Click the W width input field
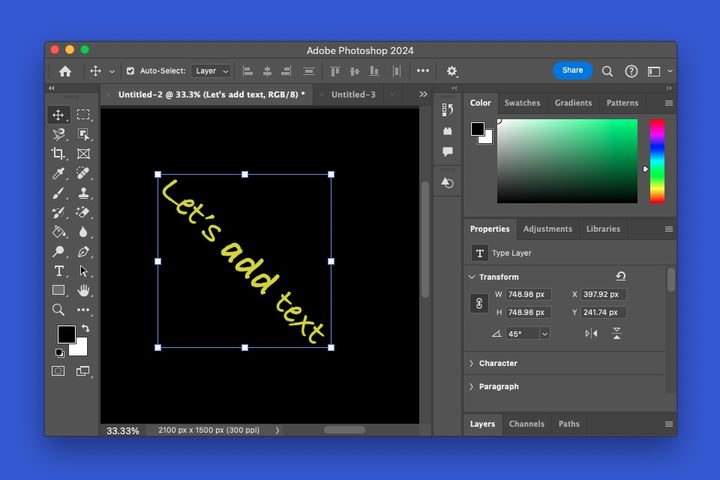Screen dimensions: 720x480 click(529, 294)
